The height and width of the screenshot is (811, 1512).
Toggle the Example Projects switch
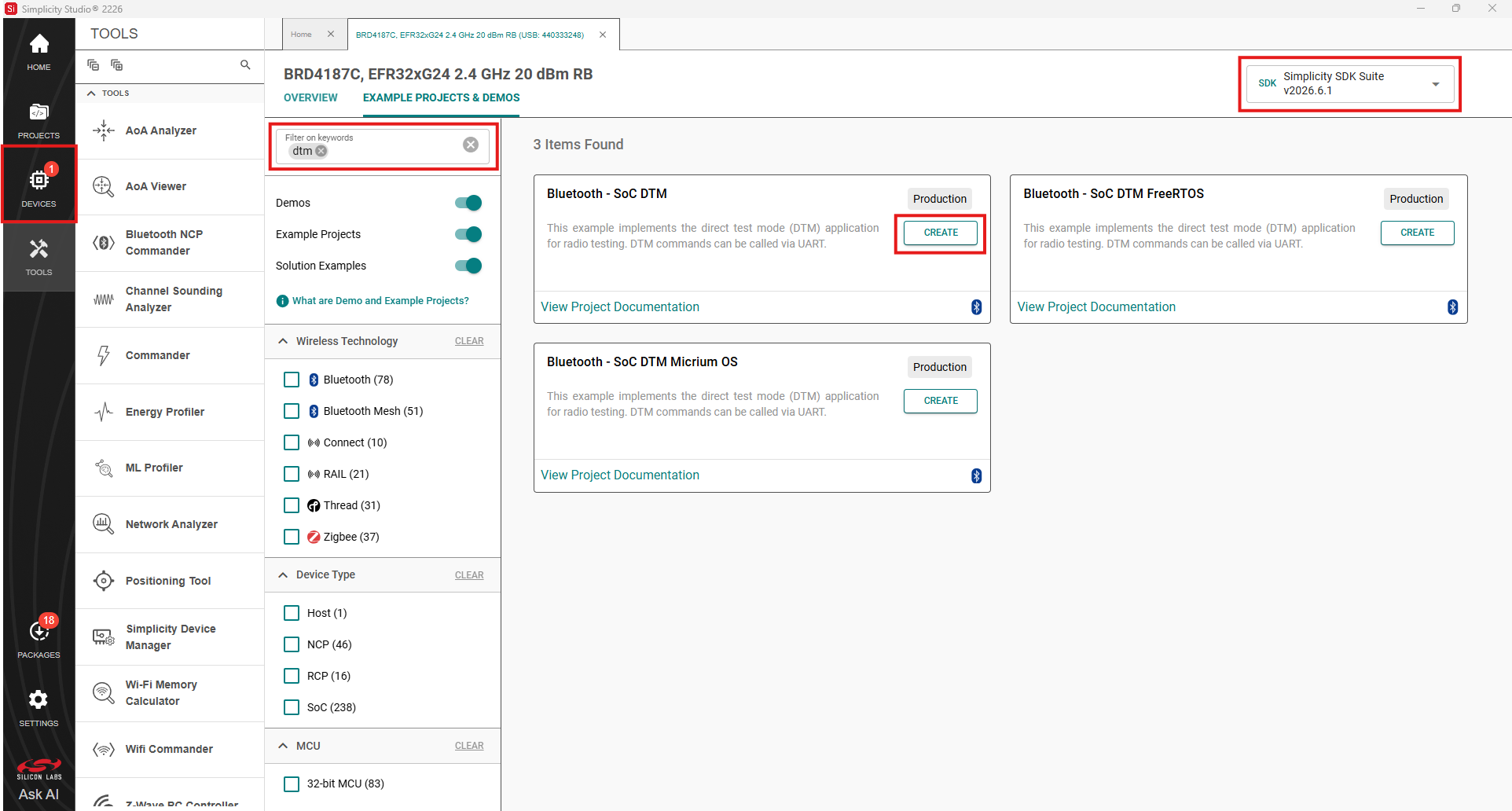pyautogui.click(x=468, y=234)
